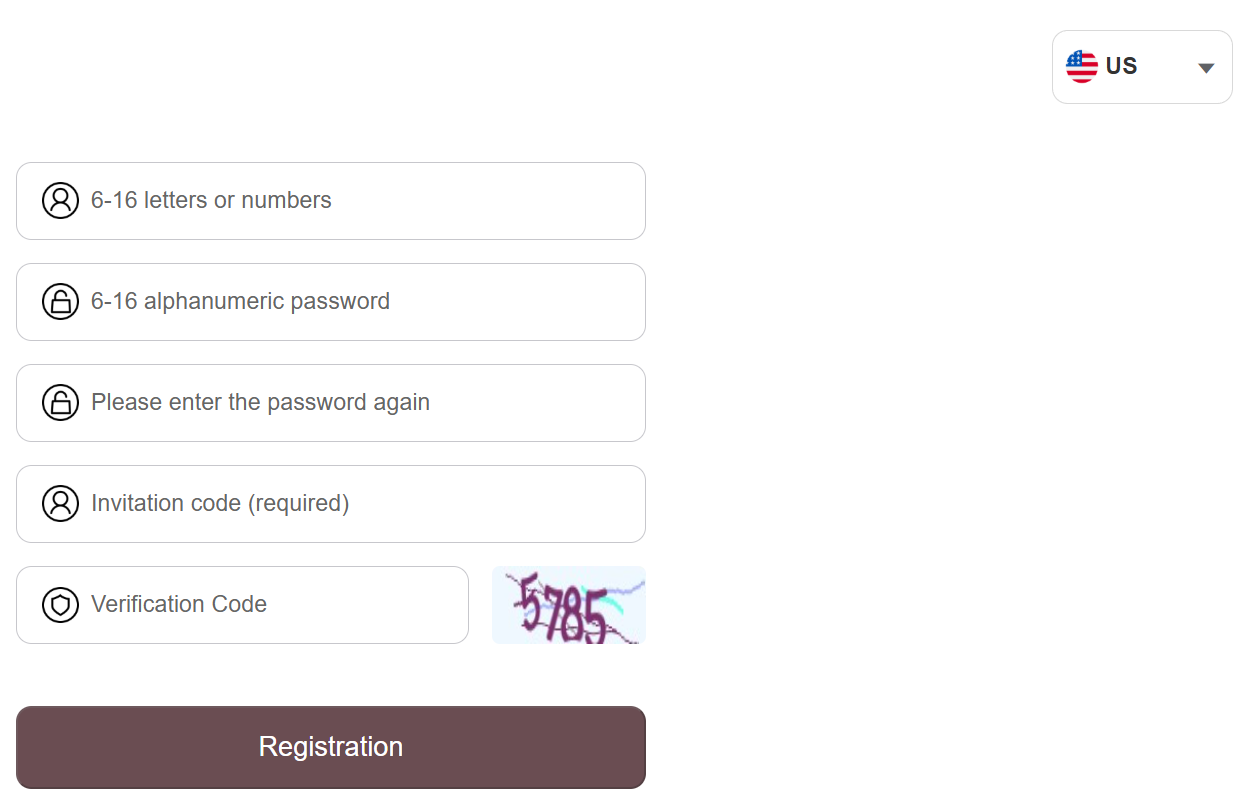Click the lock icon in the alphanumeric password field
Viewport: 1240px width, 798px height.
coord(60,302)
